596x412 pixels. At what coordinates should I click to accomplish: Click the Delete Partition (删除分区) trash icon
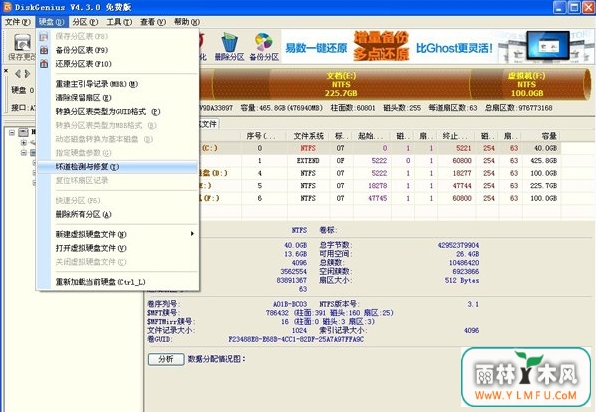pos(230,42)
